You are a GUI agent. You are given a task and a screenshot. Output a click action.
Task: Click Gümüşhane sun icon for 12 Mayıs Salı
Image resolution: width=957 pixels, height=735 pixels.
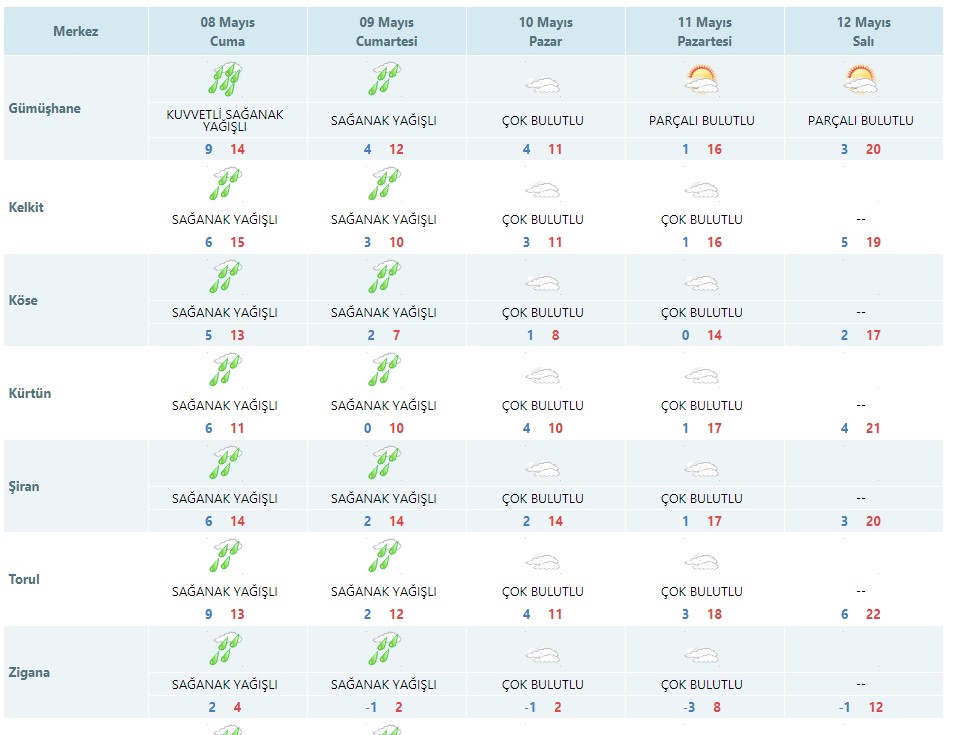point(861,80)
